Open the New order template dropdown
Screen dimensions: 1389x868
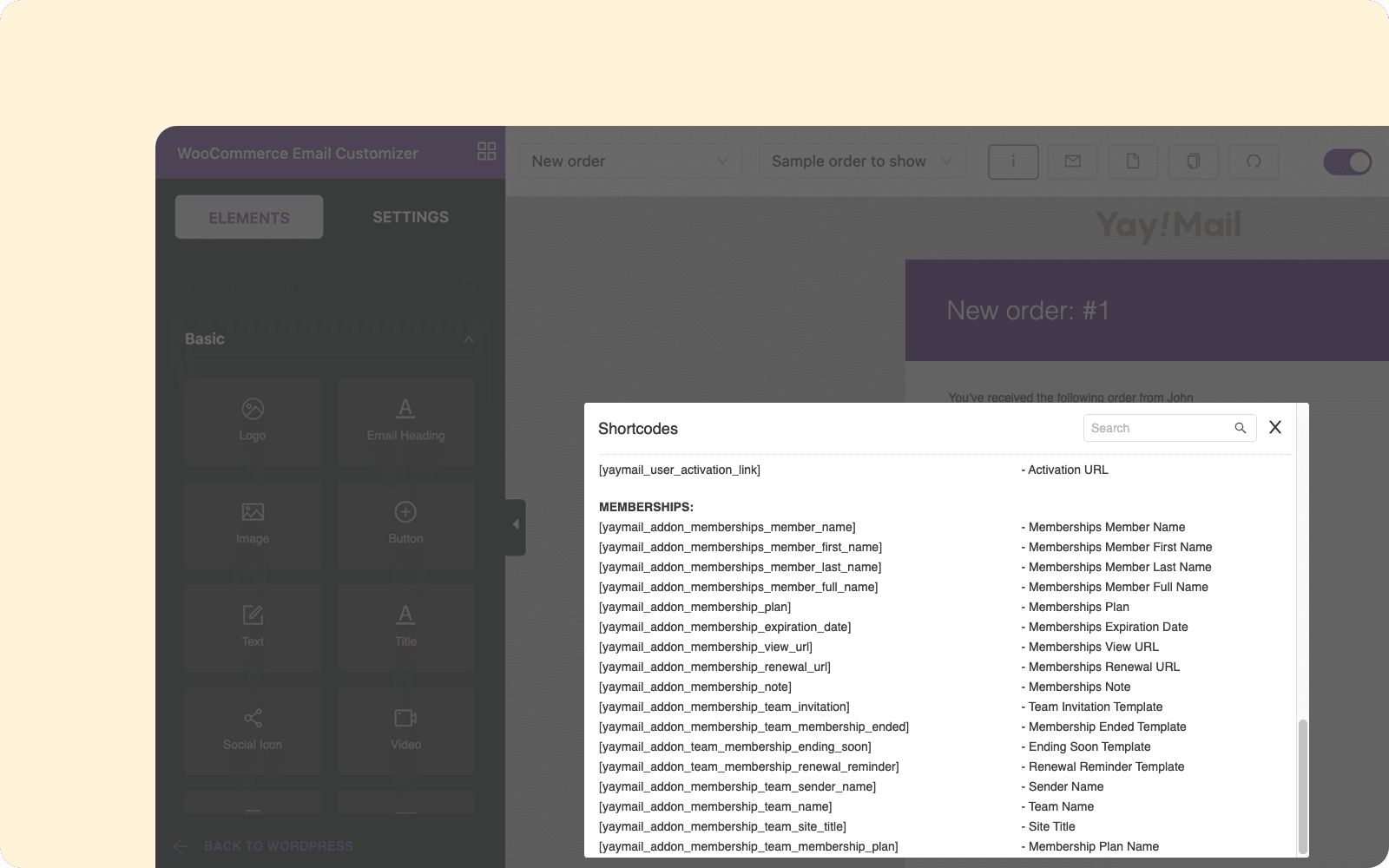click(x=630, y=161)
